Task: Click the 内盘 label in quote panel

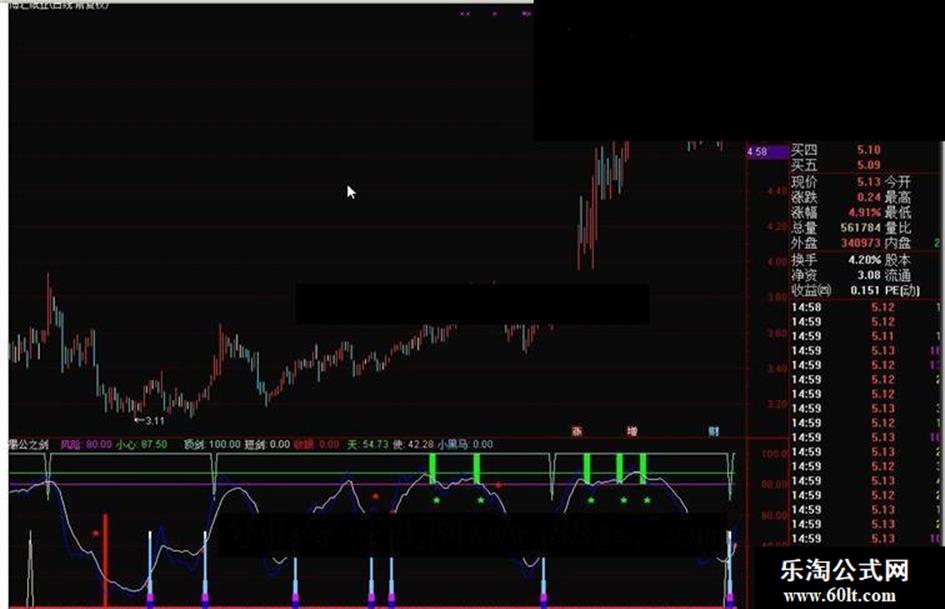Action: [x=898, y=242]
